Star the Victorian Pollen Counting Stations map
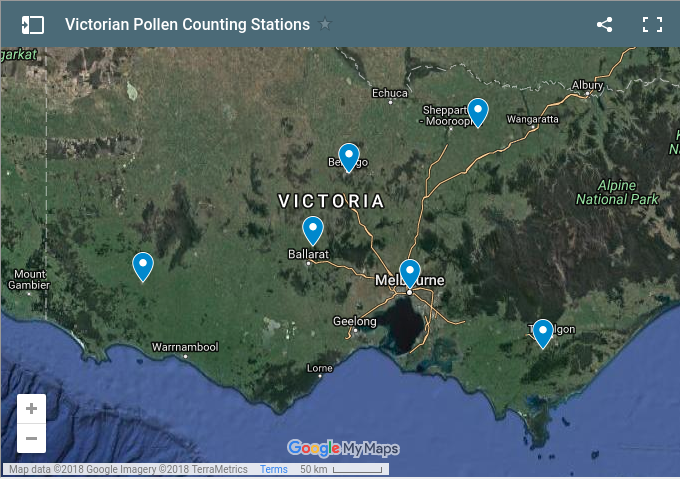The image size is (680, 480). [x=325, y=25]
